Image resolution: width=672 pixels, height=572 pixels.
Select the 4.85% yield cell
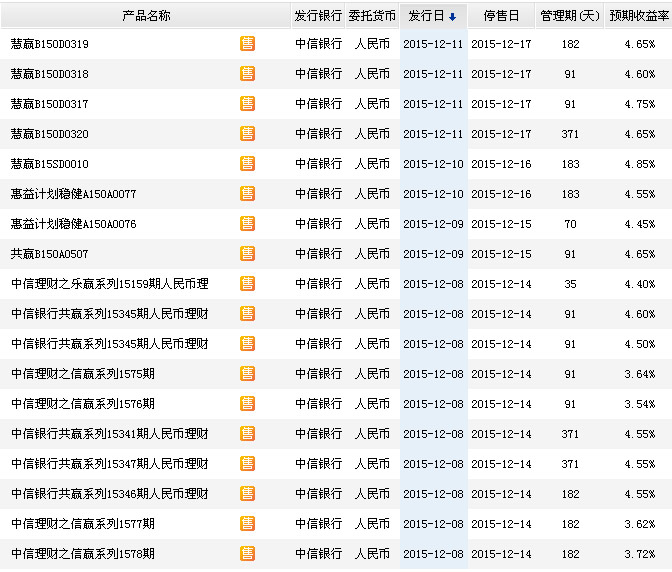[x=639, y=164]
